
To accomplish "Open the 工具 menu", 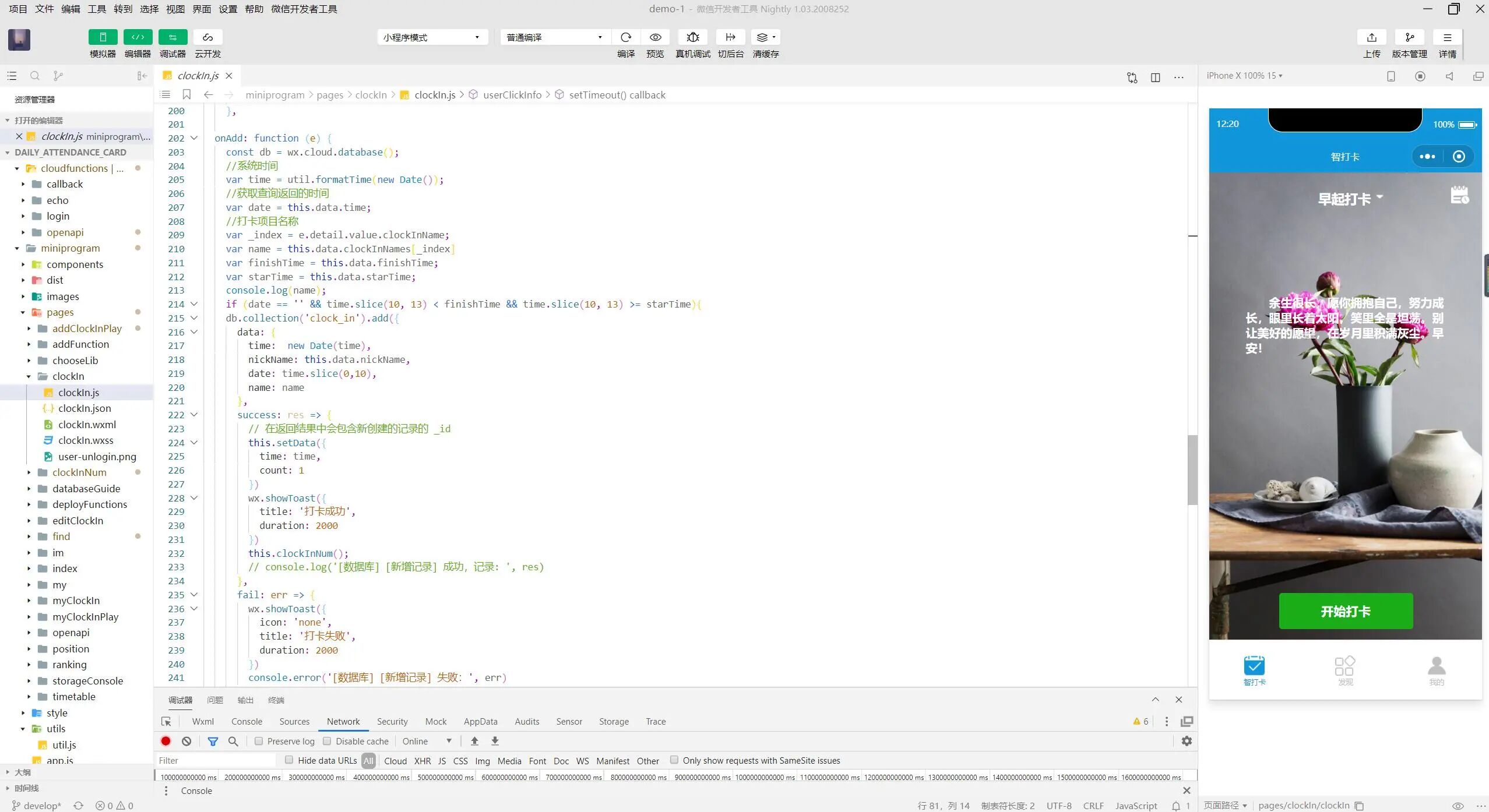I will (x=97, y=9).
